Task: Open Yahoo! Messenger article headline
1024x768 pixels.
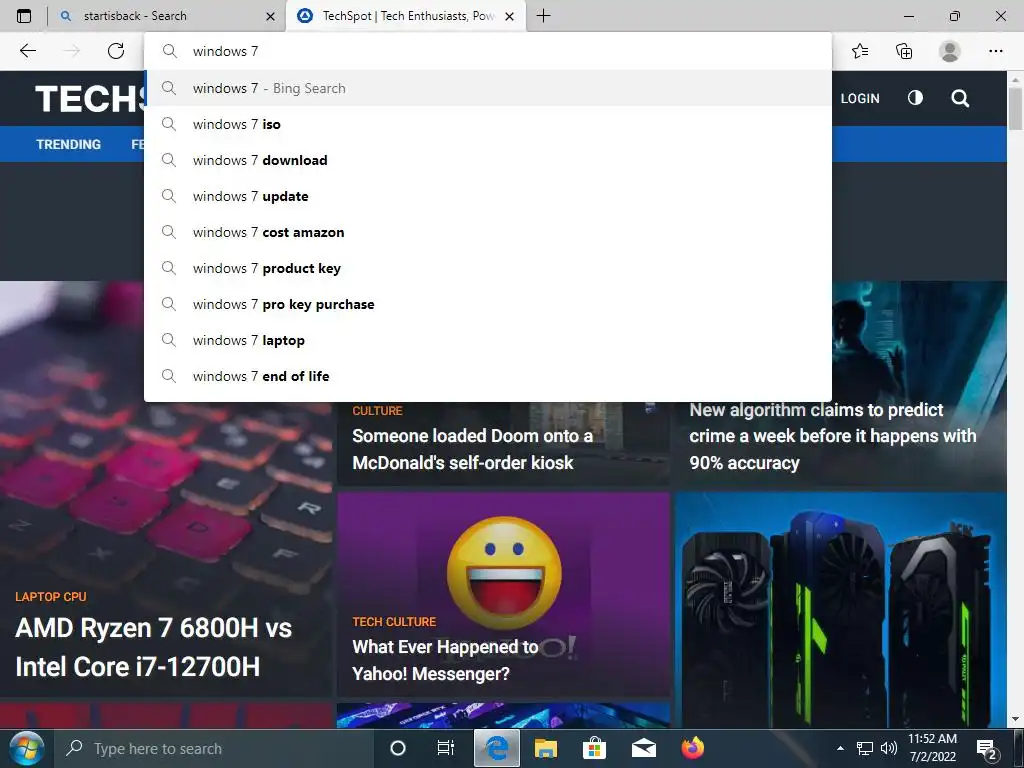Action: pos(445,660)
